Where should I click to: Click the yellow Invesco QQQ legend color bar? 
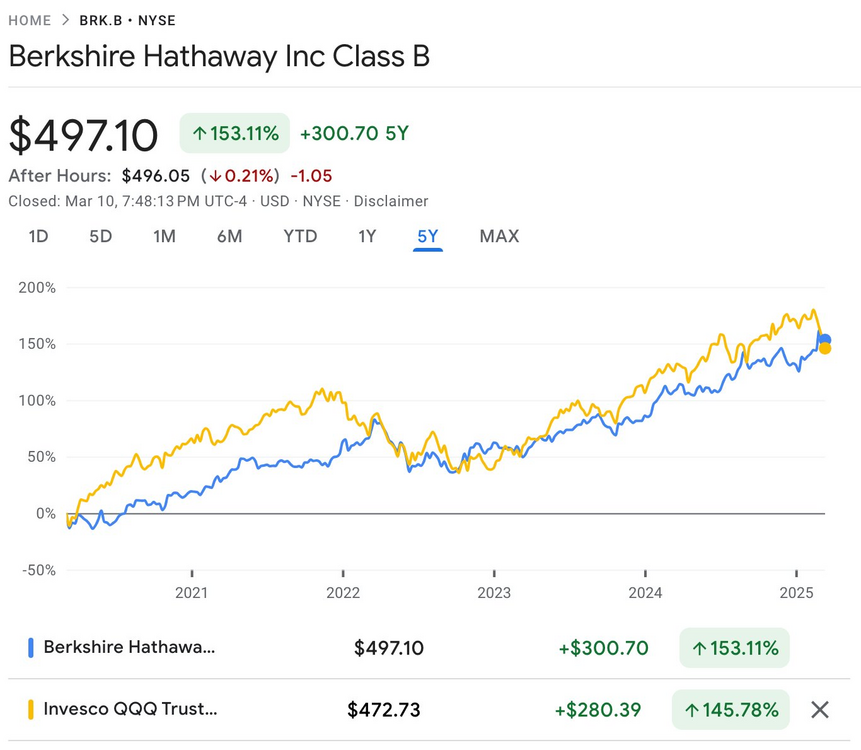(x=31, y=710)
